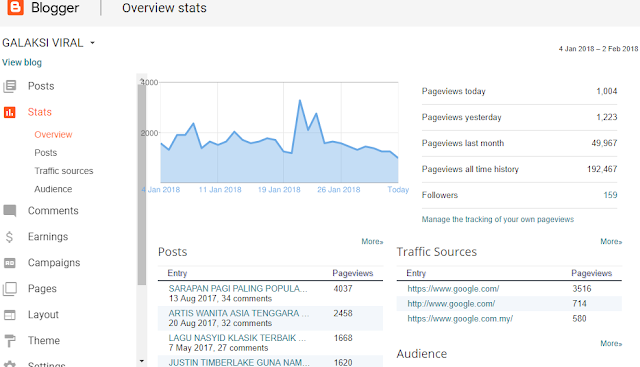
Task: Click Manage the tracking of your own pageviews
Action: point(498,220)
